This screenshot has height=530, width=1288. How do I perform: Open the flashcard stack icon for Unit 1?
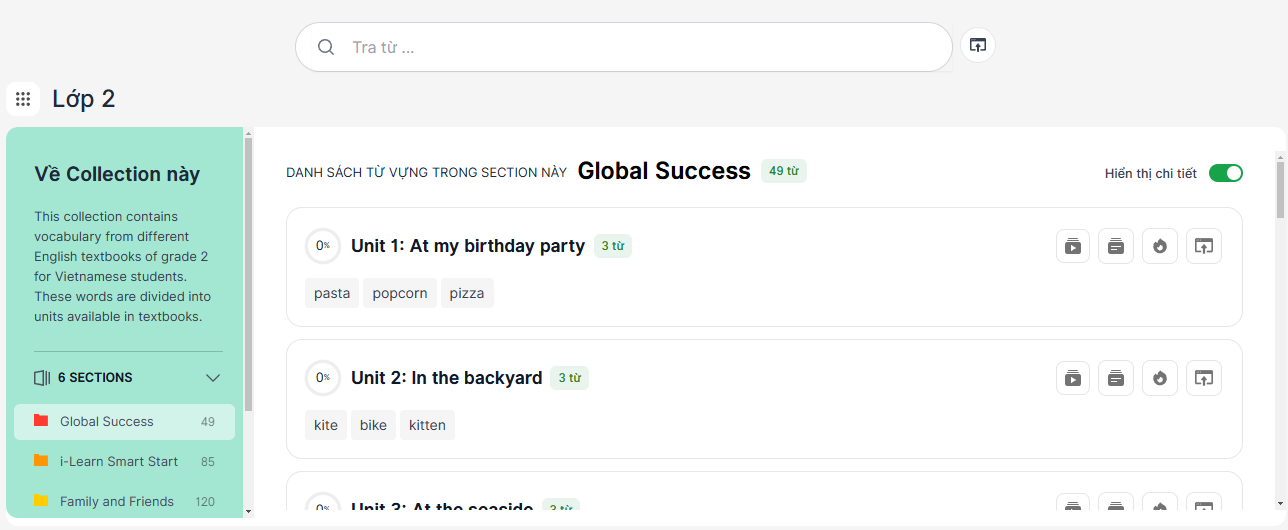point(1116,246)
